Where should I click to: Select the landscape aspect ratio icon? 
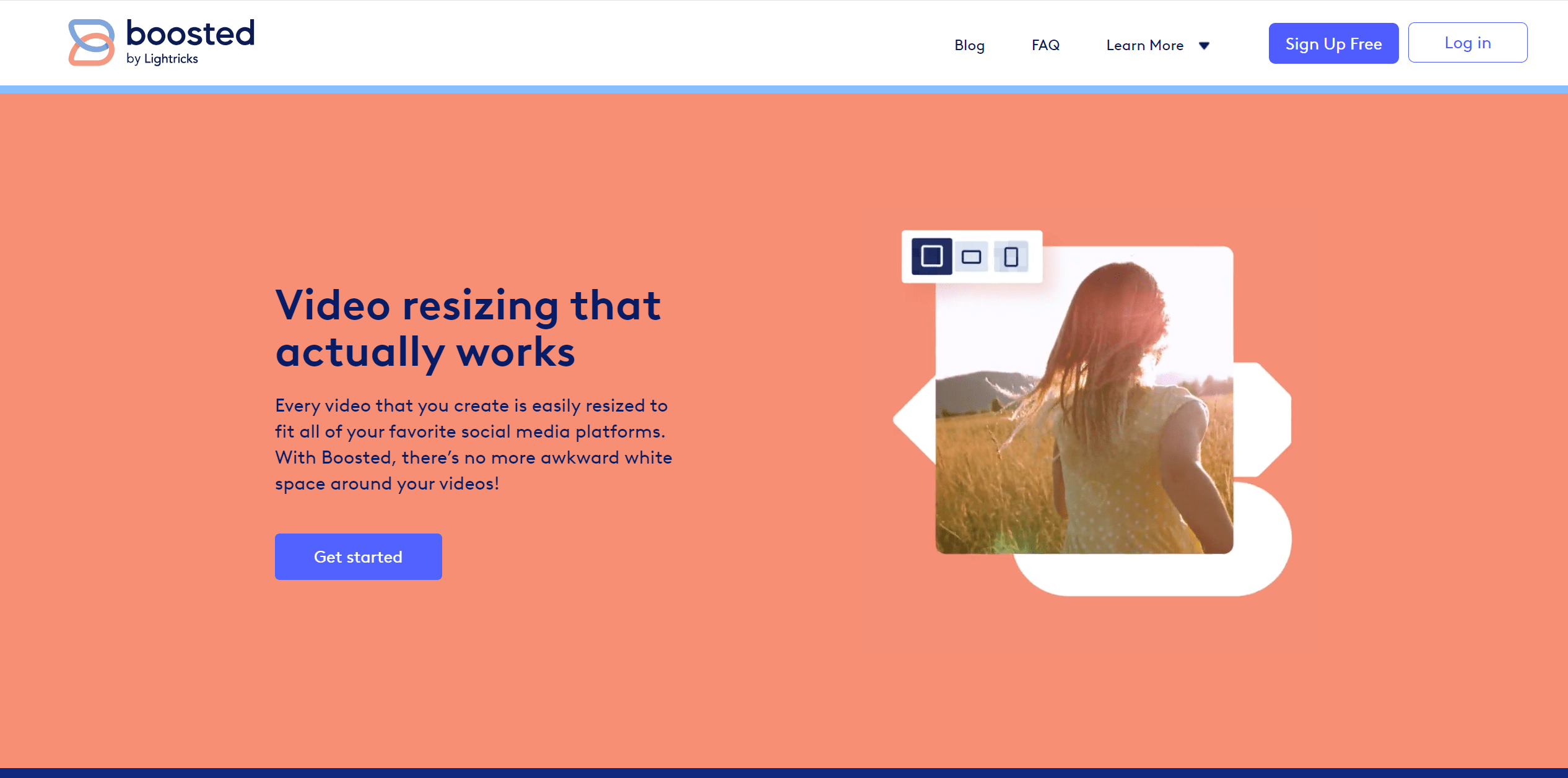971,257
